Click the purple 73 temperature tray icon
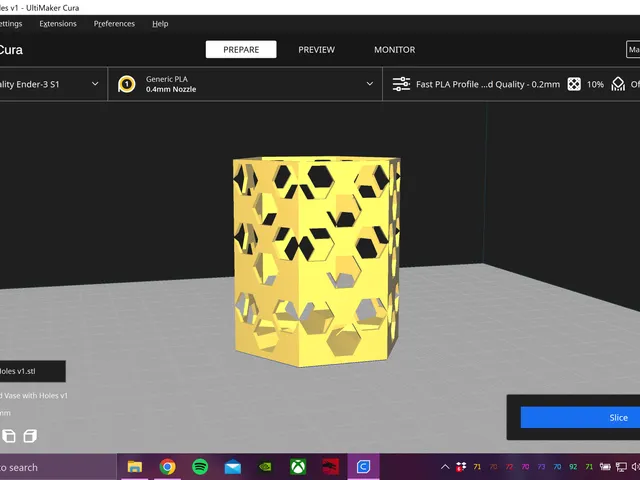Screen dimensions: 640x480 (541, 467)
